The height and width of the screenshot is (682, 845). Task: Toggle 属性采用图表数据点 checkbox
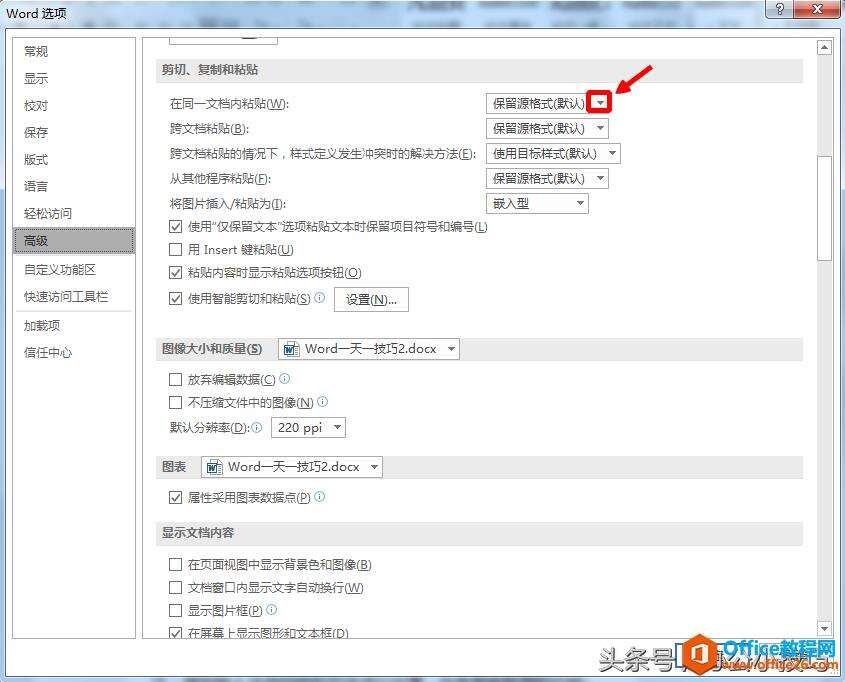pyautogui.click(x=175, y=497)
